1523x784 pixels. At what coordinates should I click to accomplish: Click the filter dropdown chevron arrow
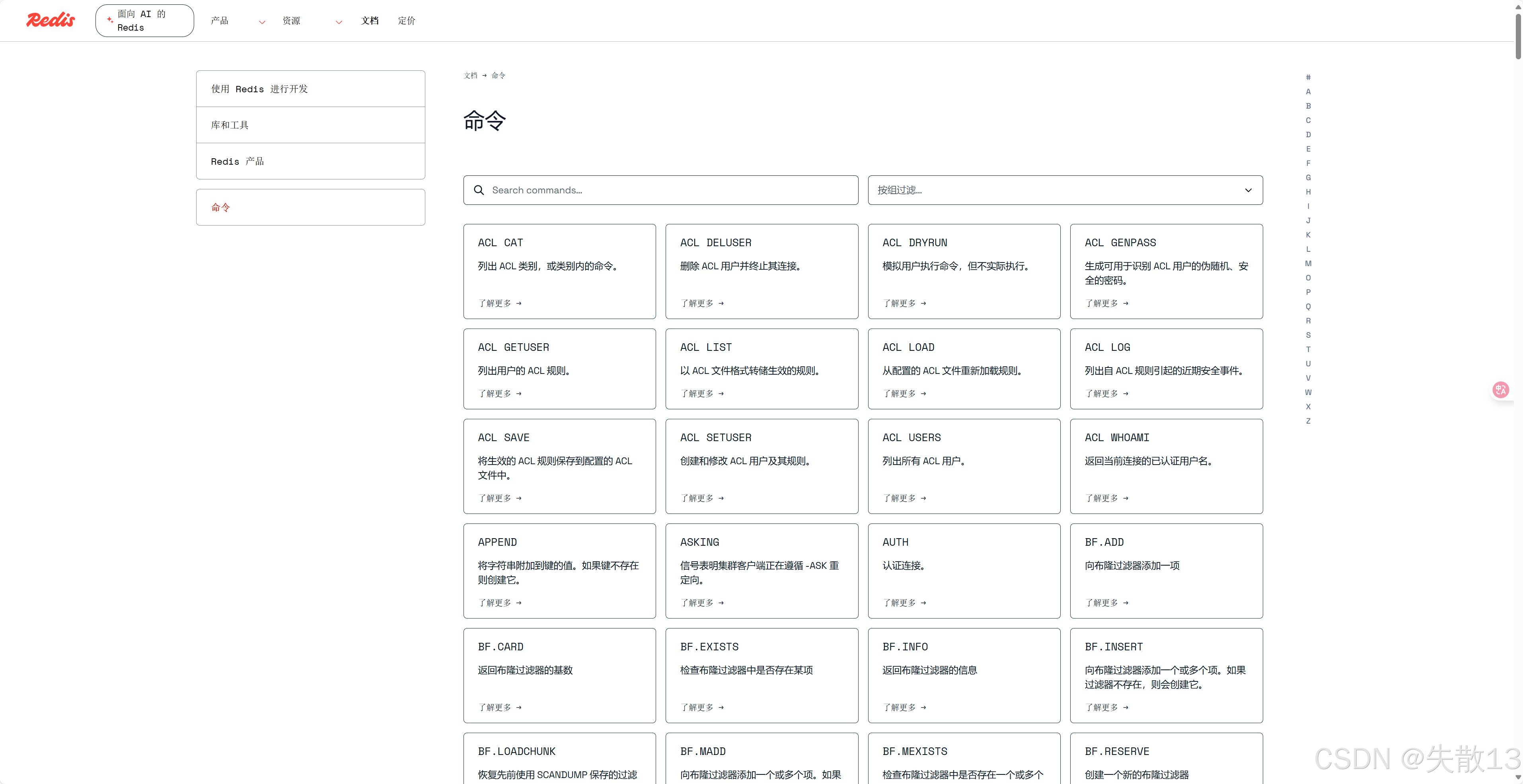pos(1248,190)
